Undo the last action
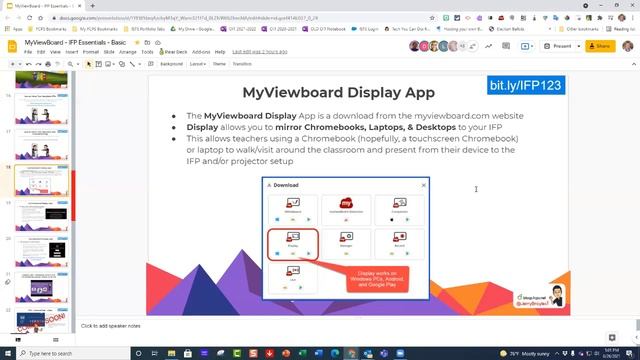 [x=29, y=64]
